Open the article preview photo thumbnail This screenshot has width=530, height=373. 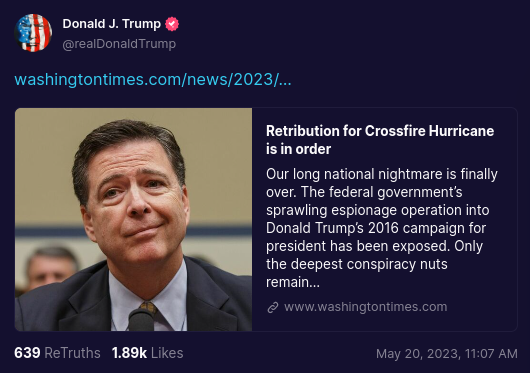pos(134,220)
